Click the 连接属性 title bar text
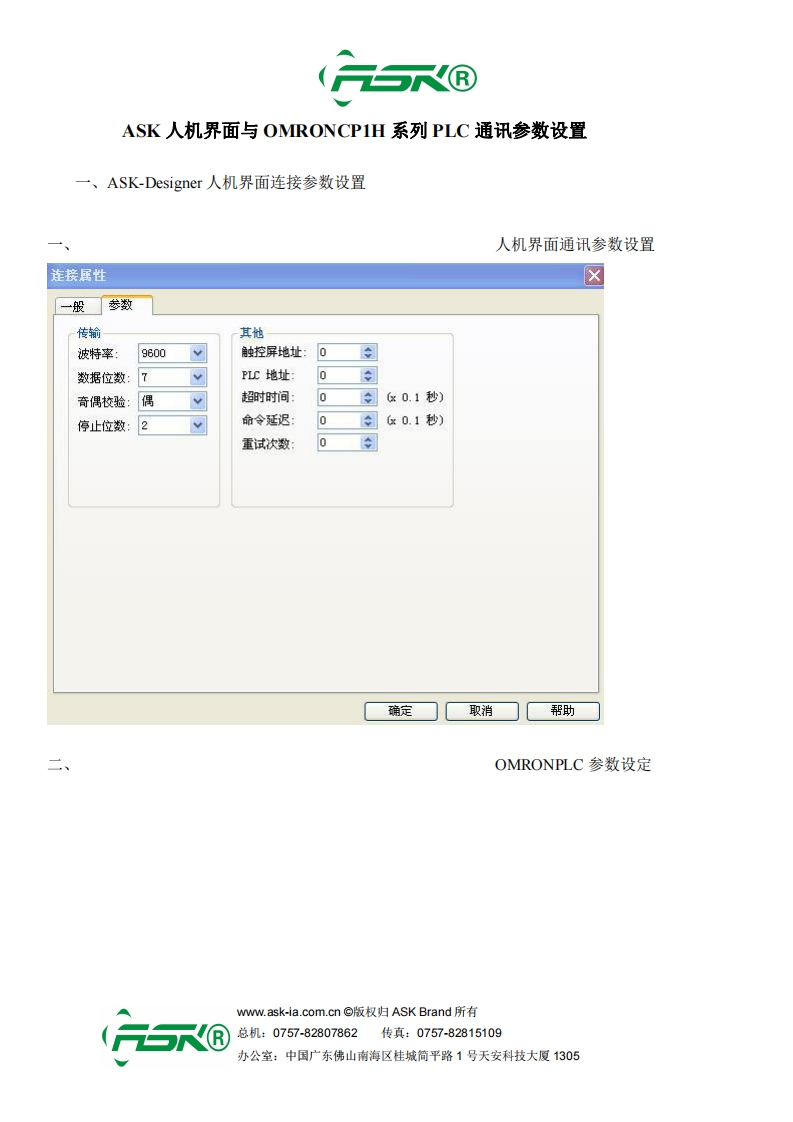Screen dimensions: 793x1122 click(x=78, y=275)
